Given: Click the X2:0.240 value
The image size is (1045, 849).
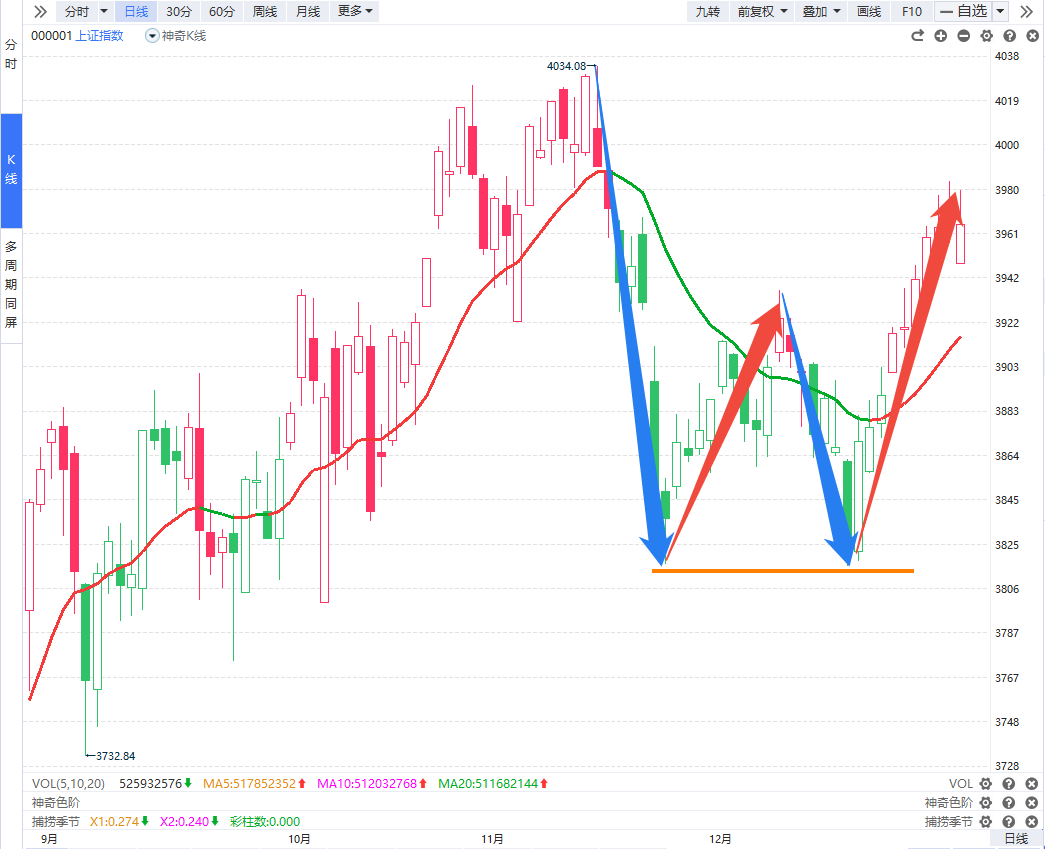Looking at the screenshot, I should [x=185, y=822].
